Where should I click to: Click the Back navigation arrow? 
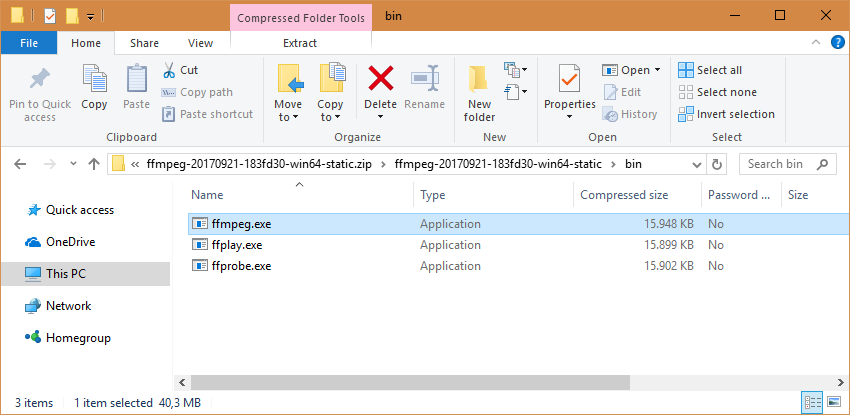click(x=20, y=164)
